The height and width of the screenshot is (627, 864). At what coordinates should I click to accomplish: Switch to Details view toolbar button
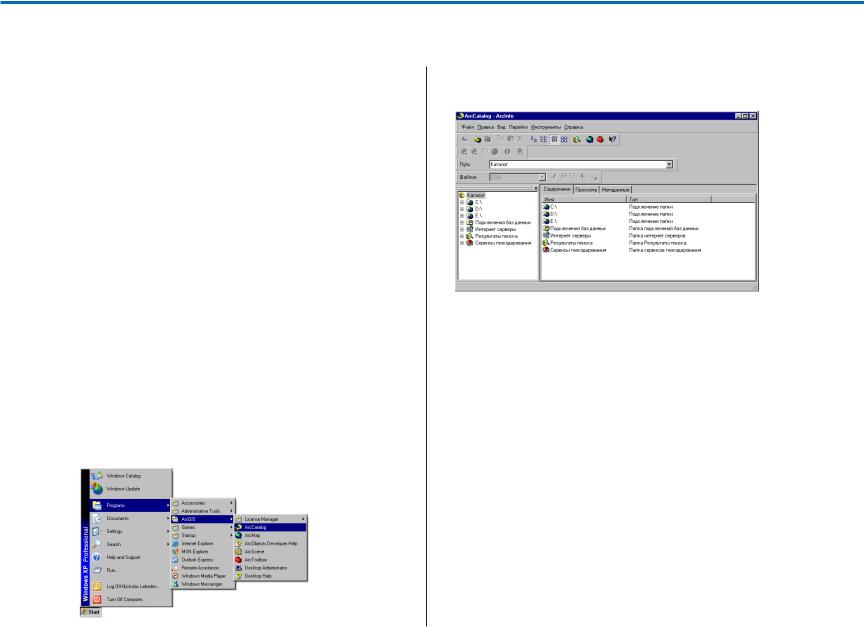[554, 139]
